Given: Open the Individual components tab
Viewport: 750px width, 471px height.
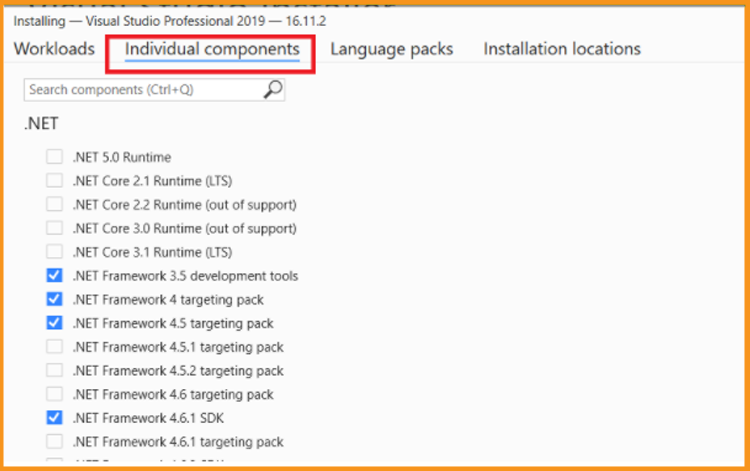Looking at the screenshot, I should [x=212, y=49].
